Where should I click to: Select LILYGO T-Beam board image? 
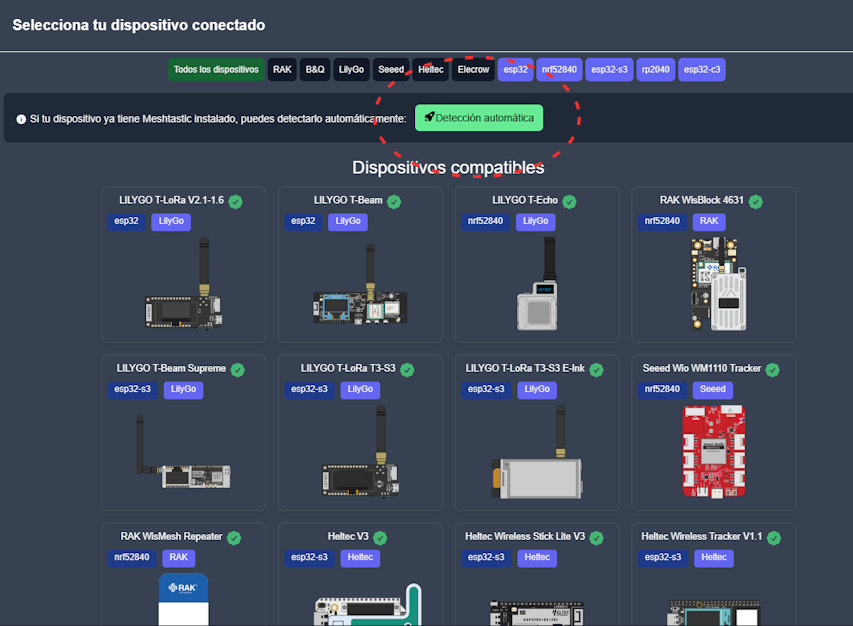pyautogui.click(x=360, y=284)
